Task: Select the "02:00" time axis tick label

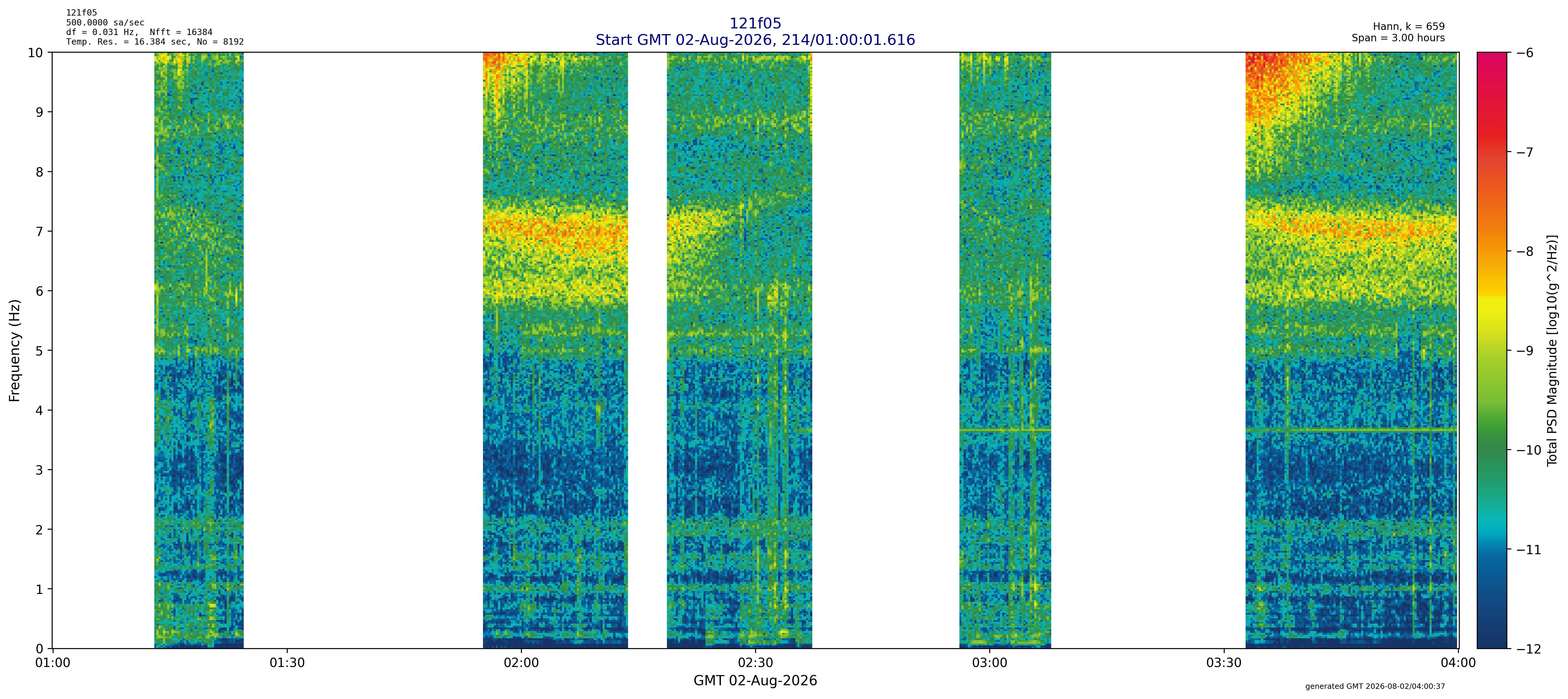Action: point(522,662)
